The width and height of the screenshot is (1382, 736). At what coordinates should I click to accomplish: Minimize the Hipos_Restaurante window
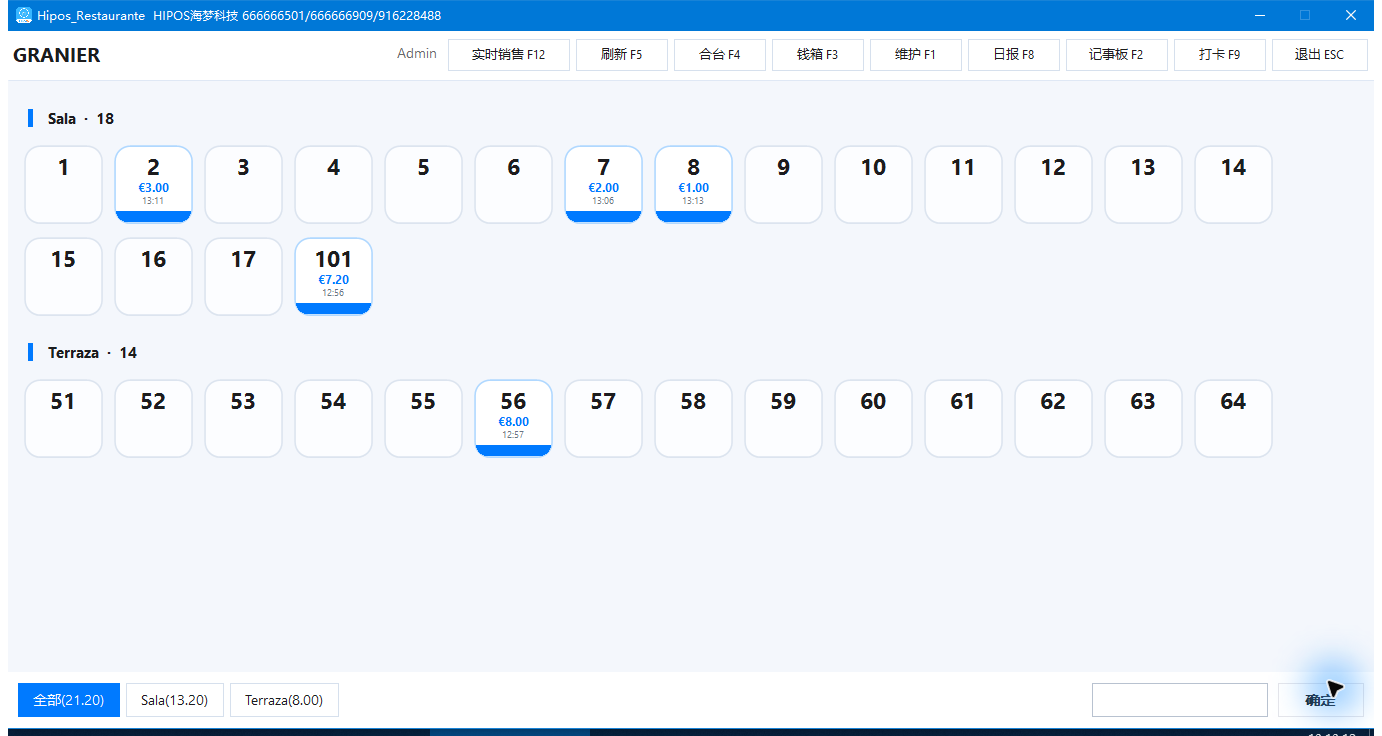coord(1260,15)
